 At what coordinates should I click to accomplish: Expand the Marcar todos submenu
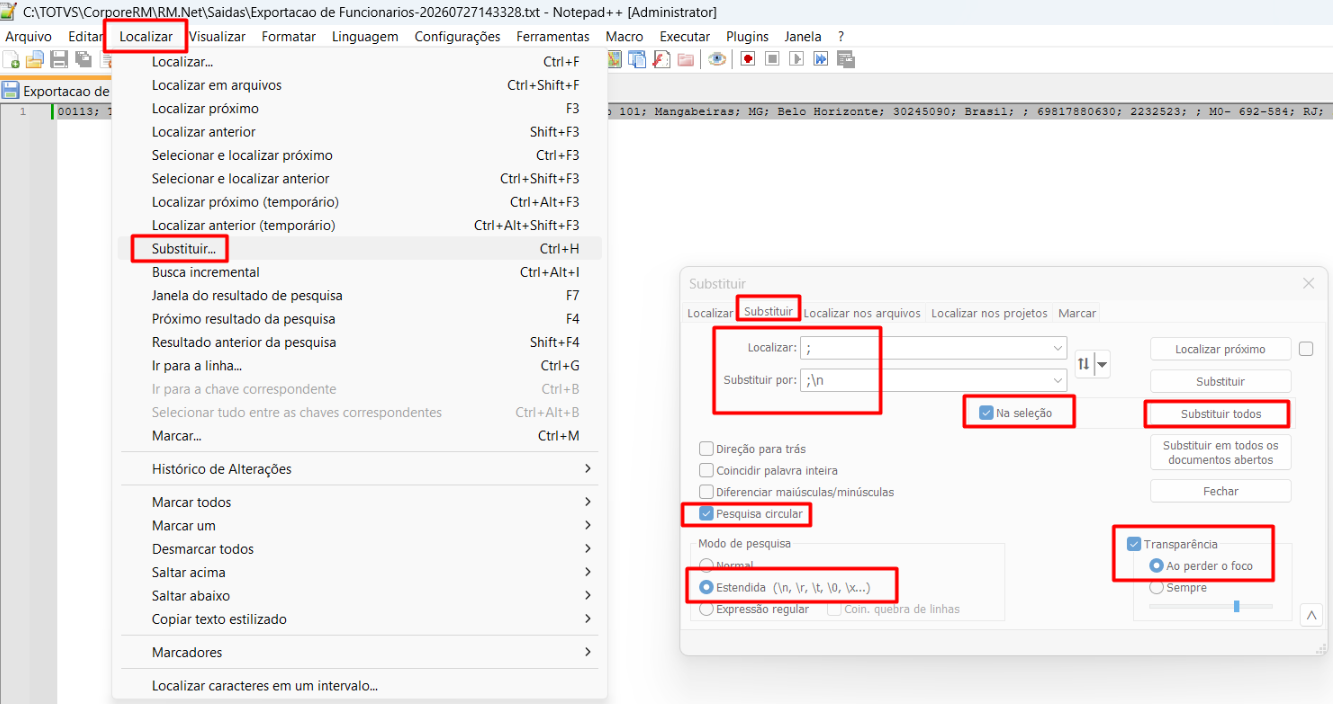click(x=587, y=502)
